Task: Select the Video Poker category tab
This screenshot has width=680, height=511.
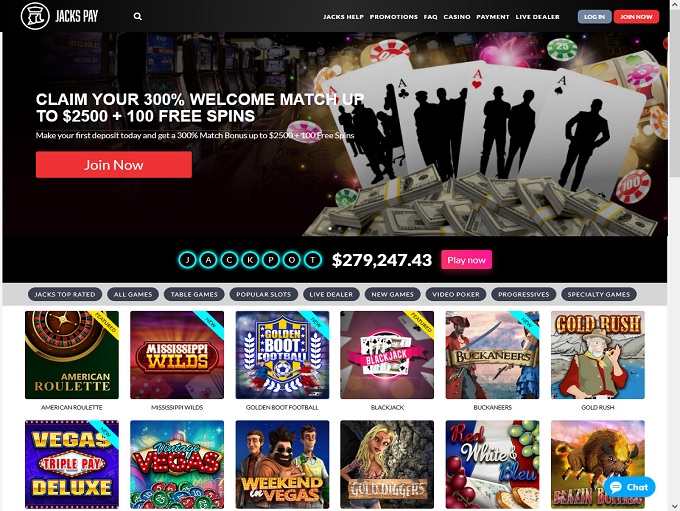Action: coord(456,294)
